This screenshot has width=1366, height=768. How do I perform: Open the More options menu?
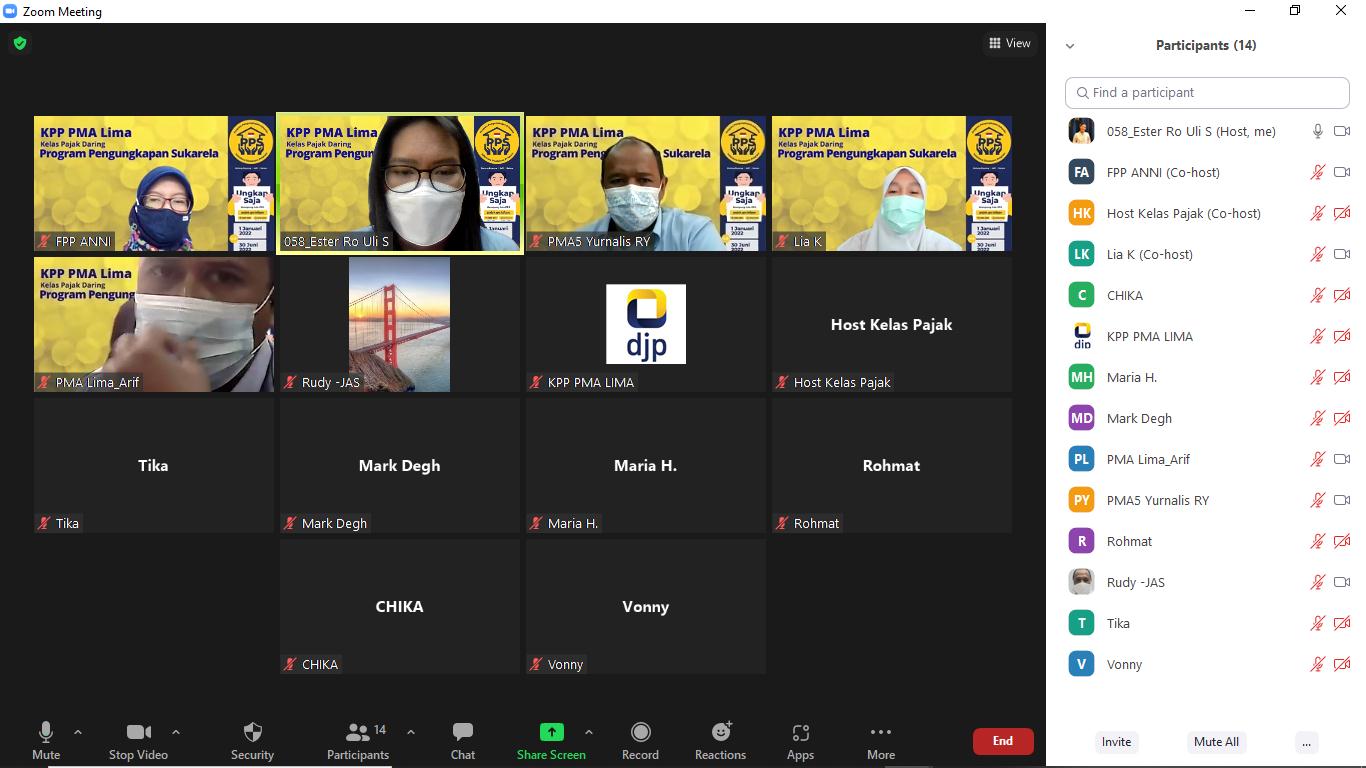click(x=880, y=740)
